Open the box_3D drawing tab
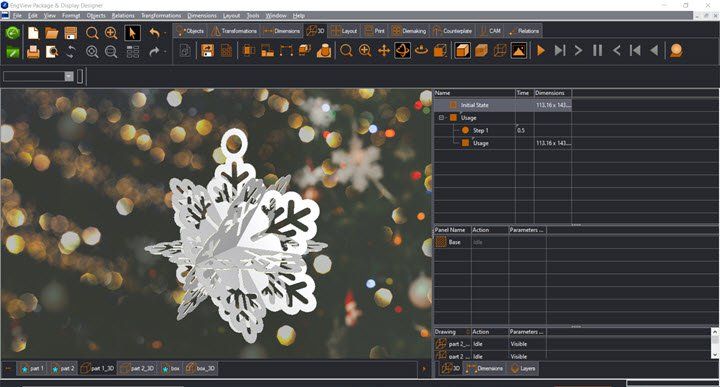The height and width of the screenshot is (387, 720). click(200, 368)
